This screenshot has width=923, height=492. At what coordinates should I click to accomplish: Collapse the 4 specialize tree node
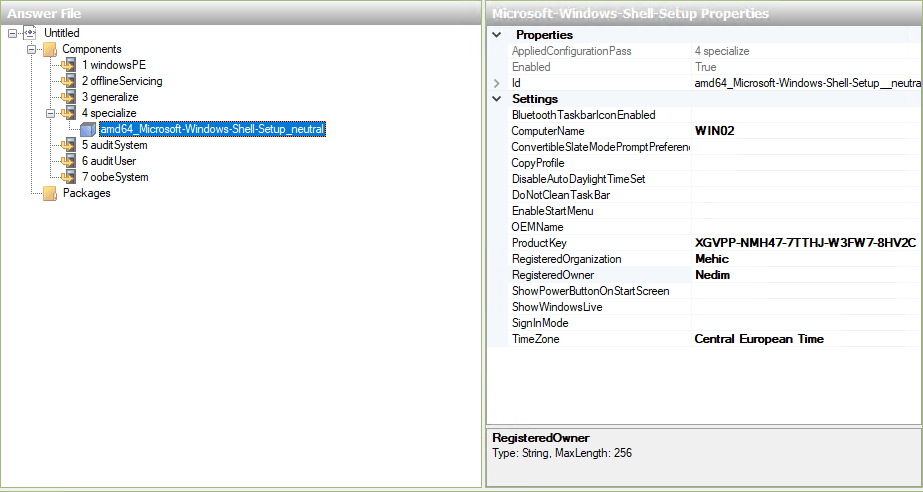pyautogui.click(x=49, y=113)
